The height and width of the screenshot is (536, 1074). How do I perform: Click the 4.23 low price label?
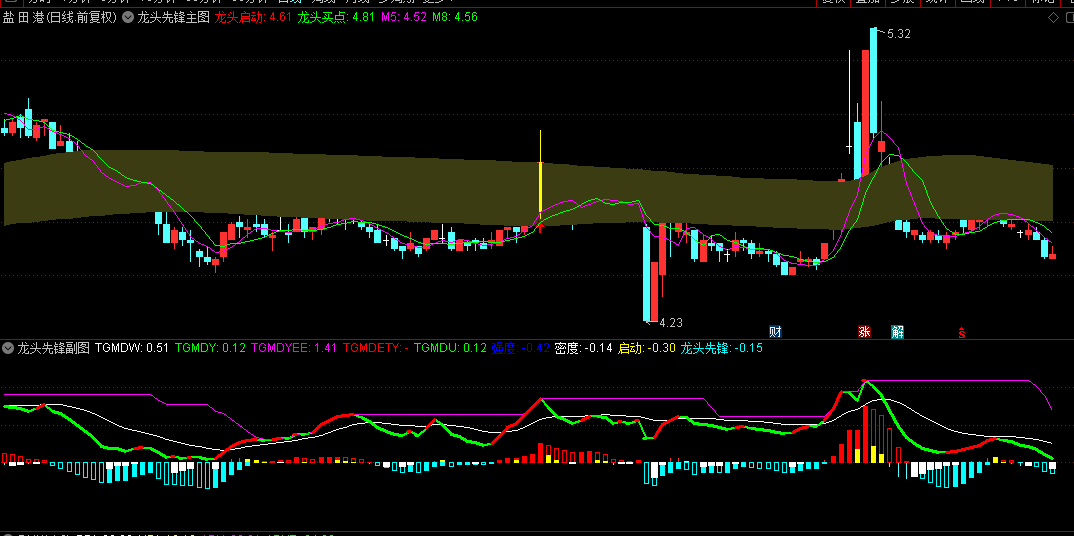click(670, 322)
